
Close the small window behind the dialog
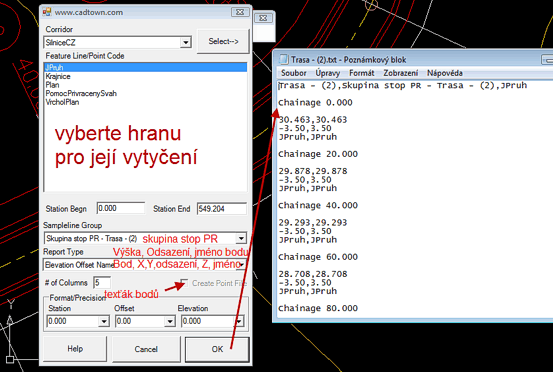coord(263,18)
